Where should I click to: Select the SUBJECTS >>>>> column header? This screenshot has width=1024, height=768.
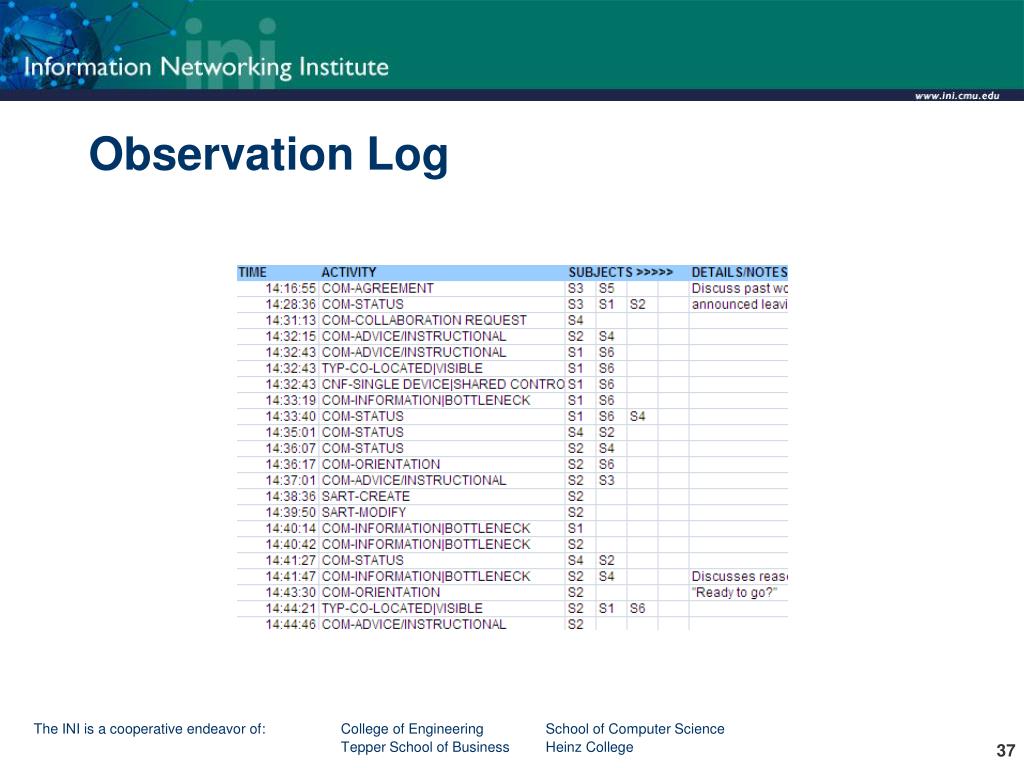(620, 272)
